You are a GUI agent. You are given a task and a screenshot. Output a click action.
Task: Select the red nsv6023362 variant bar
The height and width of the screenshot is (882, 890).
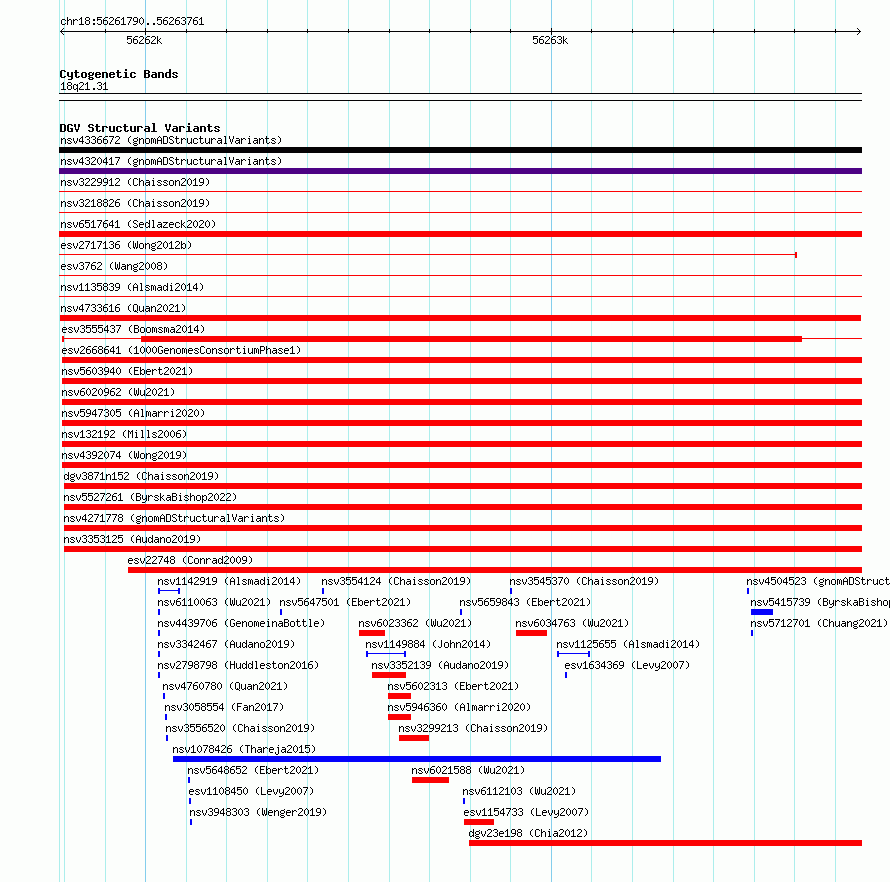click(x=372, y=633)
